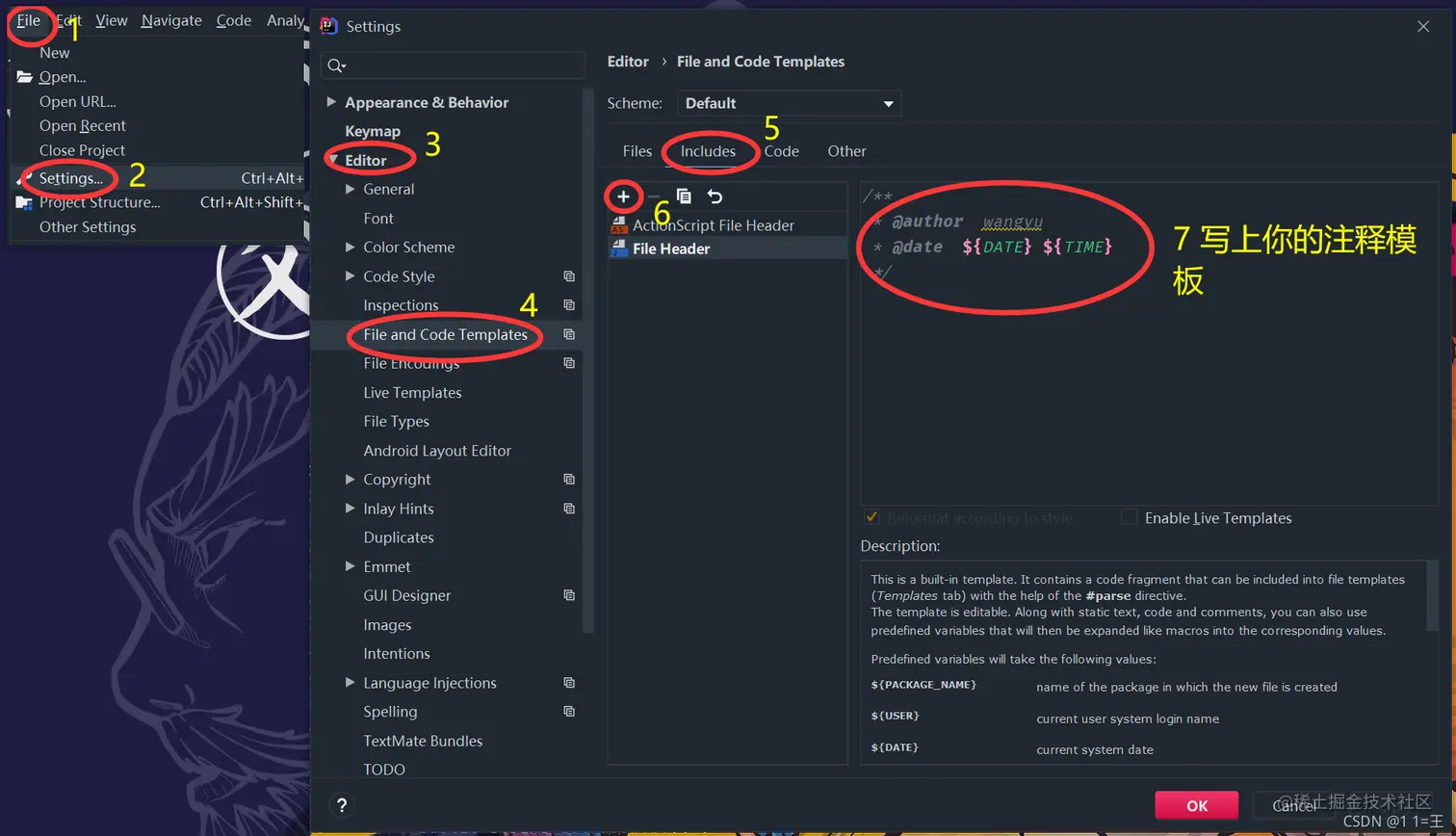Image resolution: width=1456 pixels, height=836 pixels.
Task: Expand the Code Style node
Action: 351,276
